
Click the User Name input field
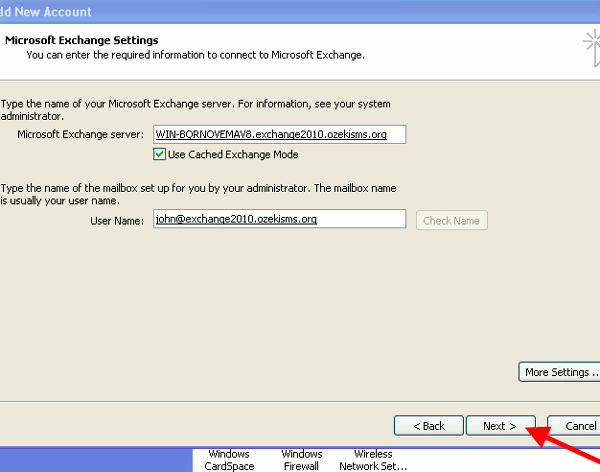(x=279, y=219)
